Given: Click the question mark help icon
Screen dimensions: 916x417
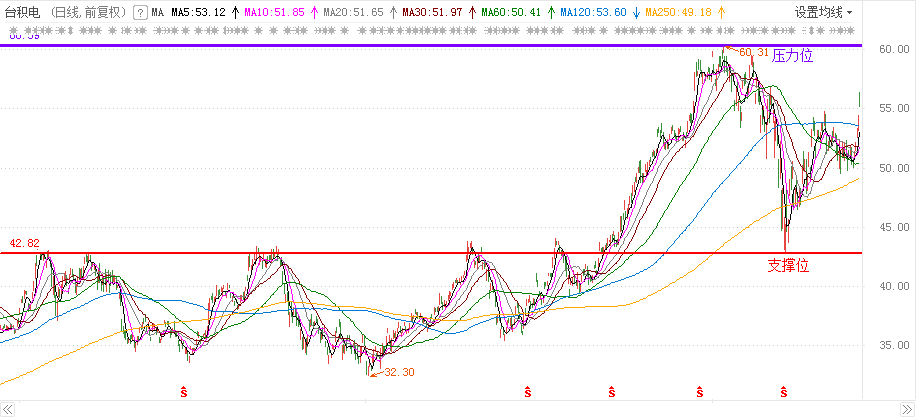Looking at the screenshot, I should [140, 13].
